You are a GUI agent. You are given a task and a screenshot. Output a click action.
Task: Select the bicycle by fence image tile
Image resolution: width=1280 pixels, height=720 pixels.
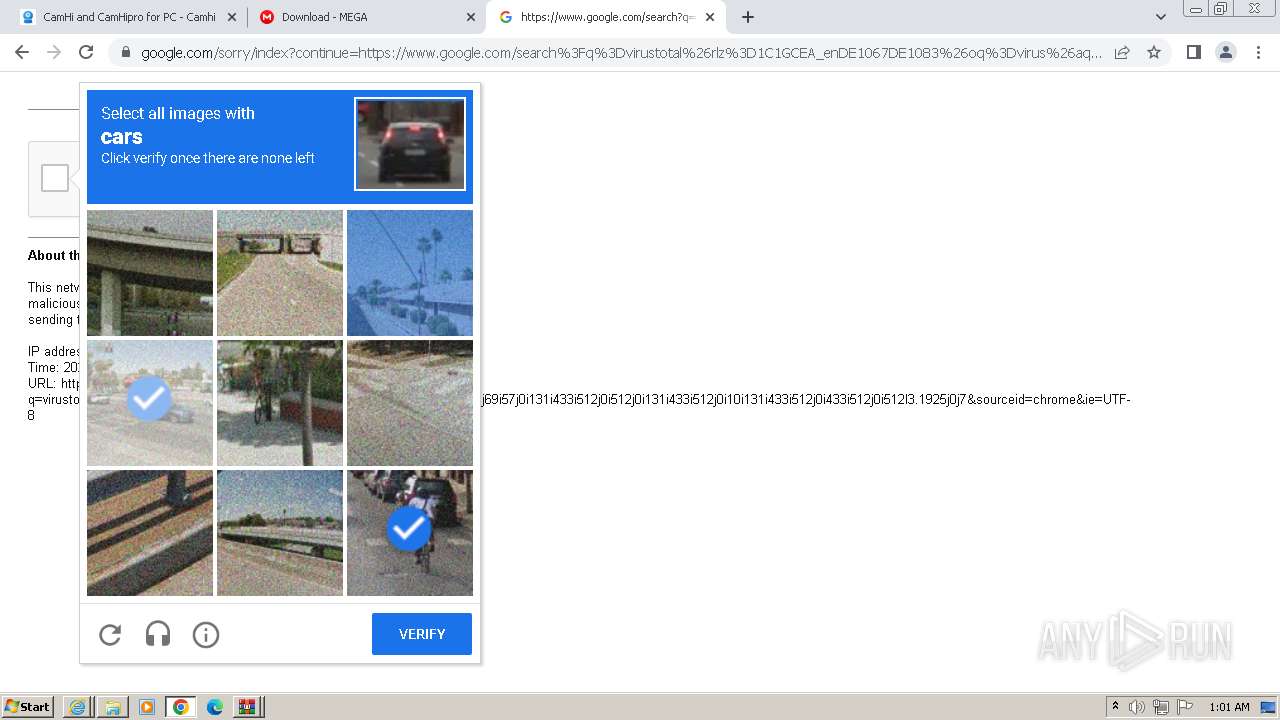[280, 403]
